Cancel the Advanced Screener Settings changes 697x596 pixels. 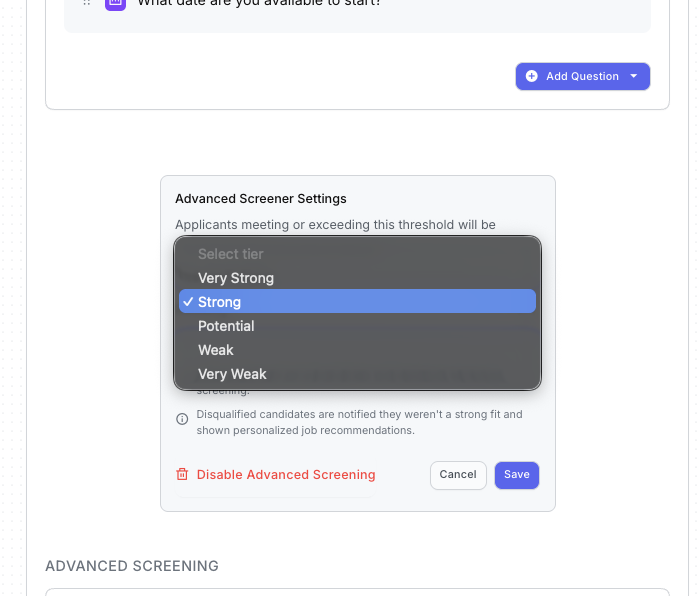coord(458,475)
